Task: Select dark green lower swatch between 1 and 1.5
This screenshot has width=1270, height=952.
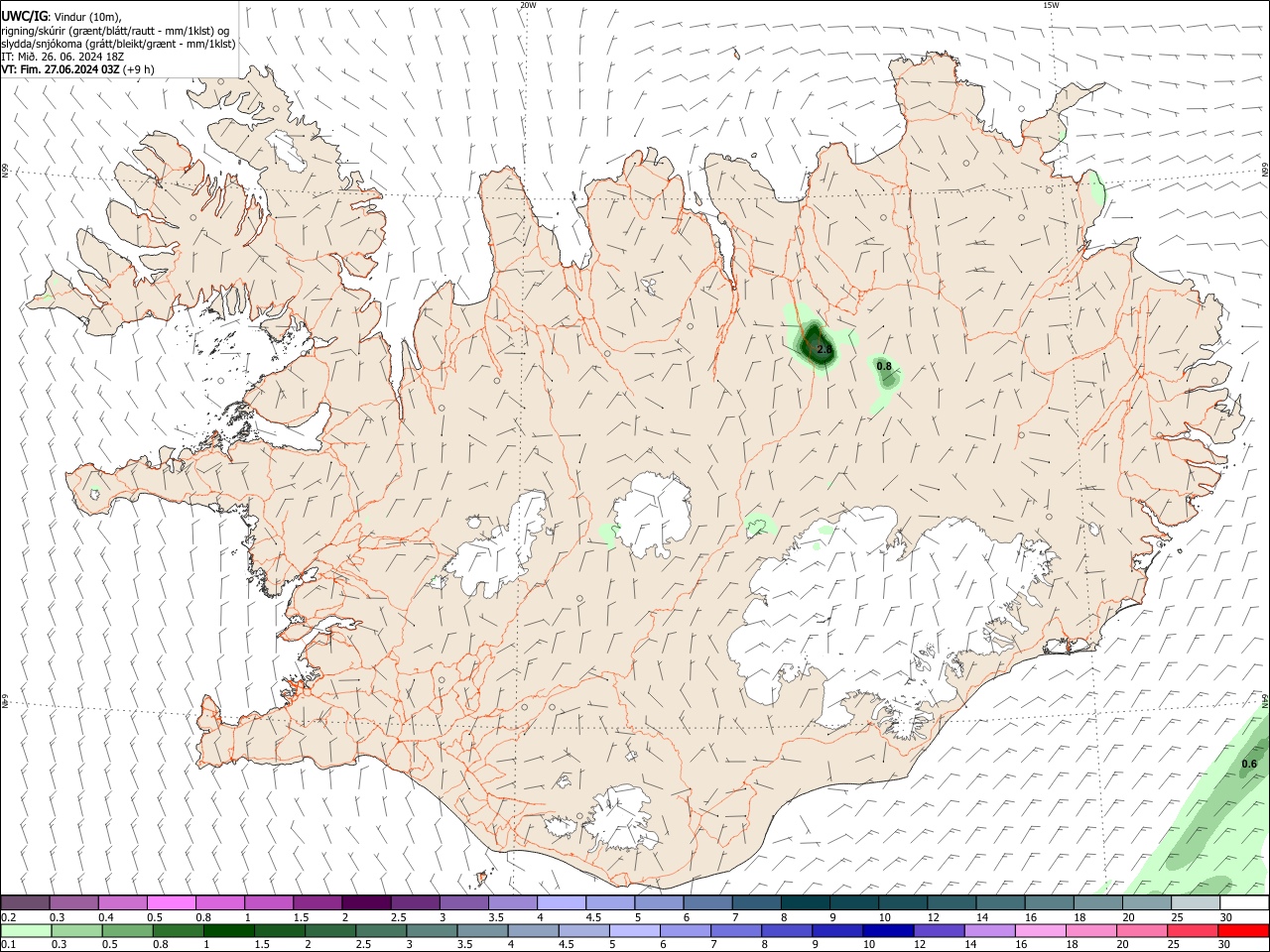Action: coord(228,930)
